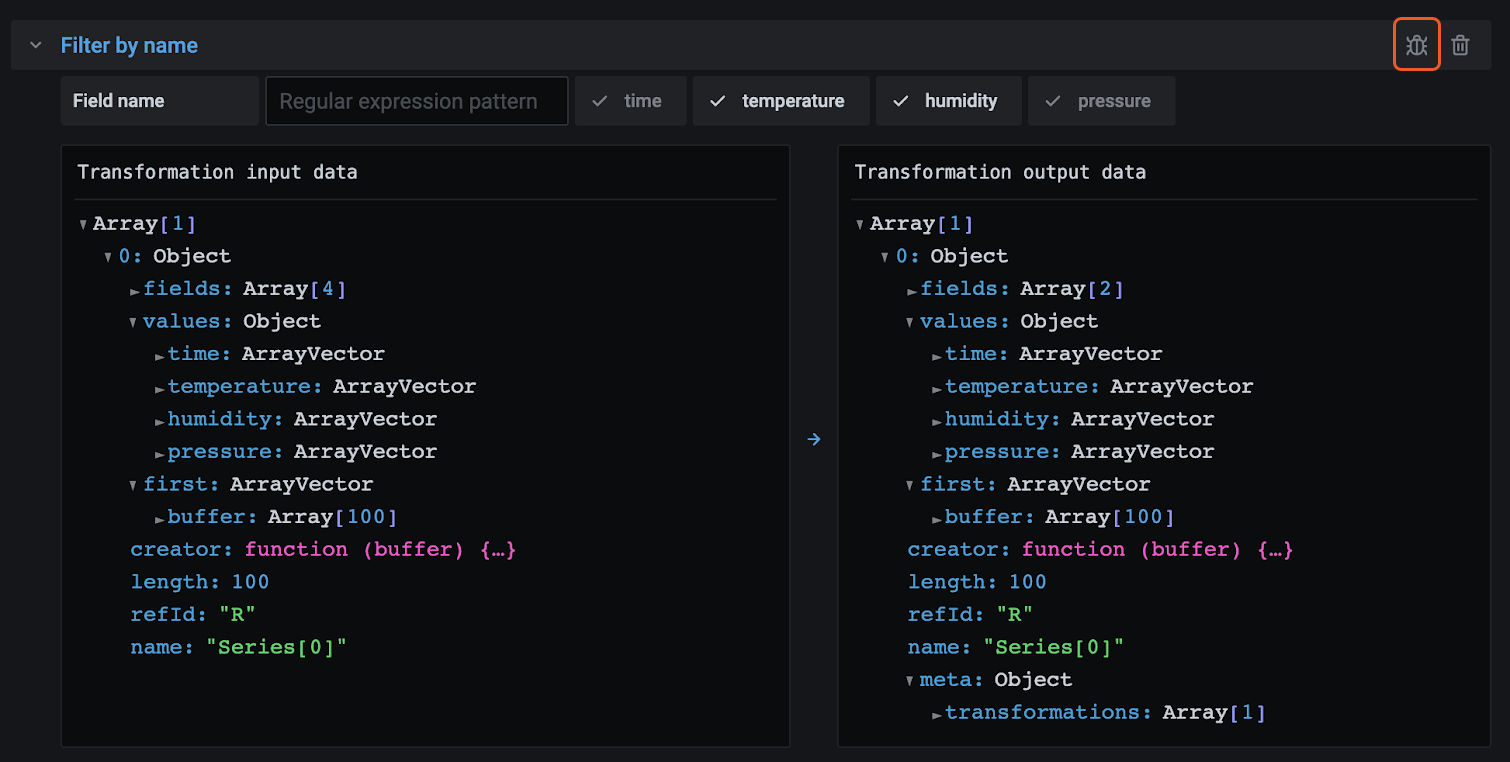Click the Regular expression pattern field
The width and height of the screenshot is (1510, 762).
pyautogui.click(x=416, y=100)
